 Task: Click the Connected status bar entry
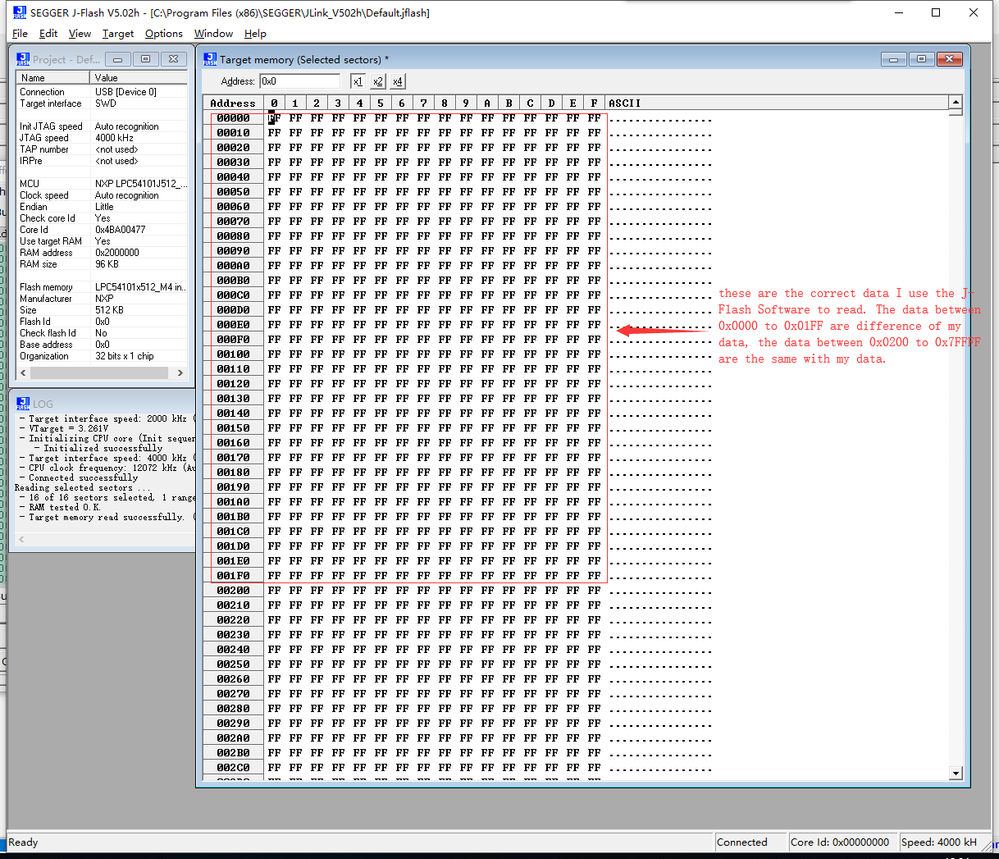751,842
